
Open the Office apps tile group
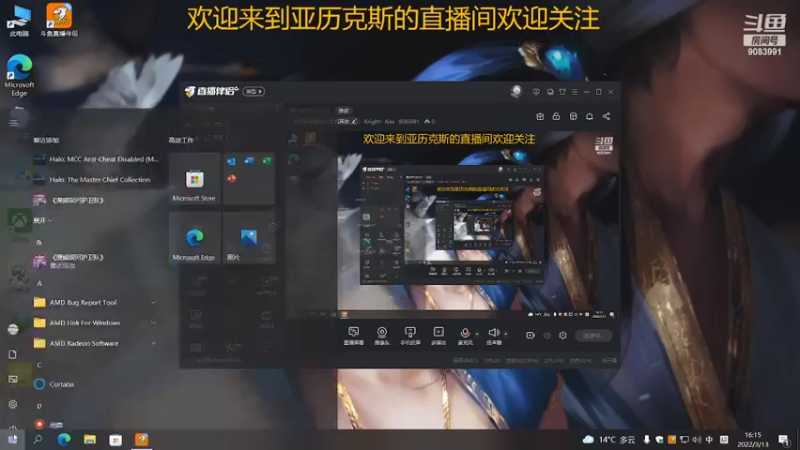(x=249, y=179)
